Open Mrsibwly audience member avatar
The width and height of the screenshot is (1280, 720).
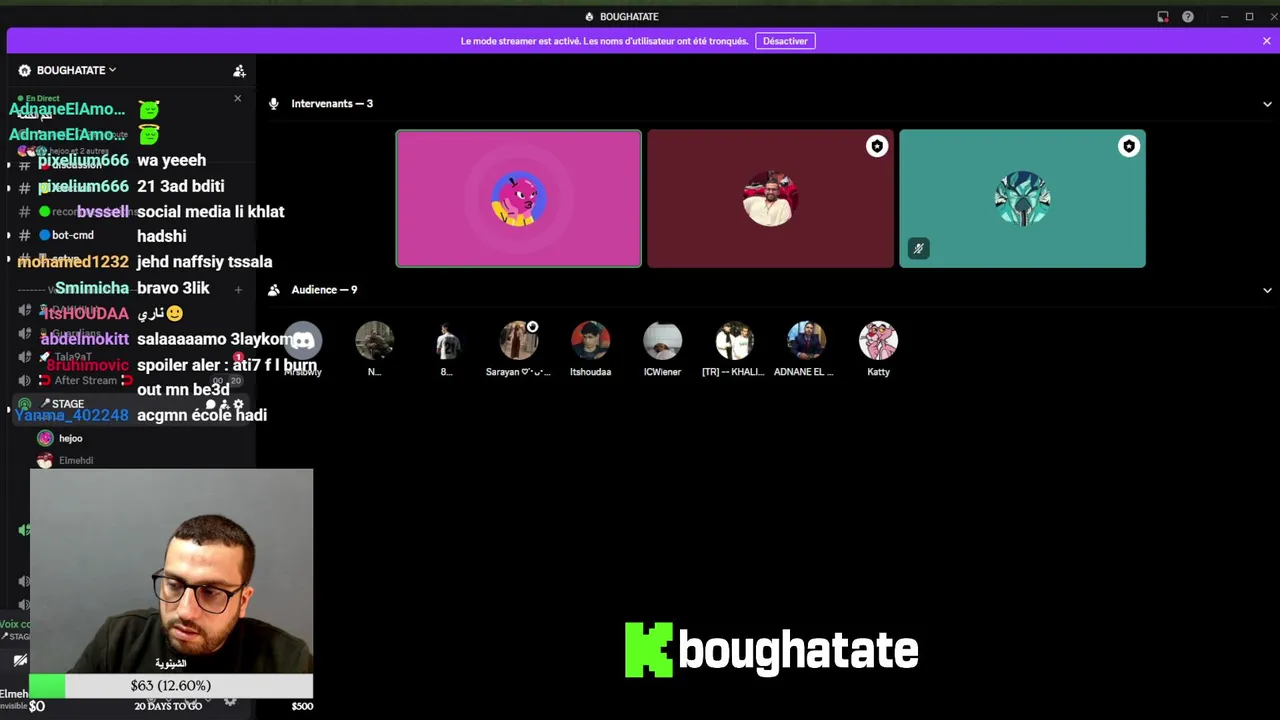coord(303,342)
